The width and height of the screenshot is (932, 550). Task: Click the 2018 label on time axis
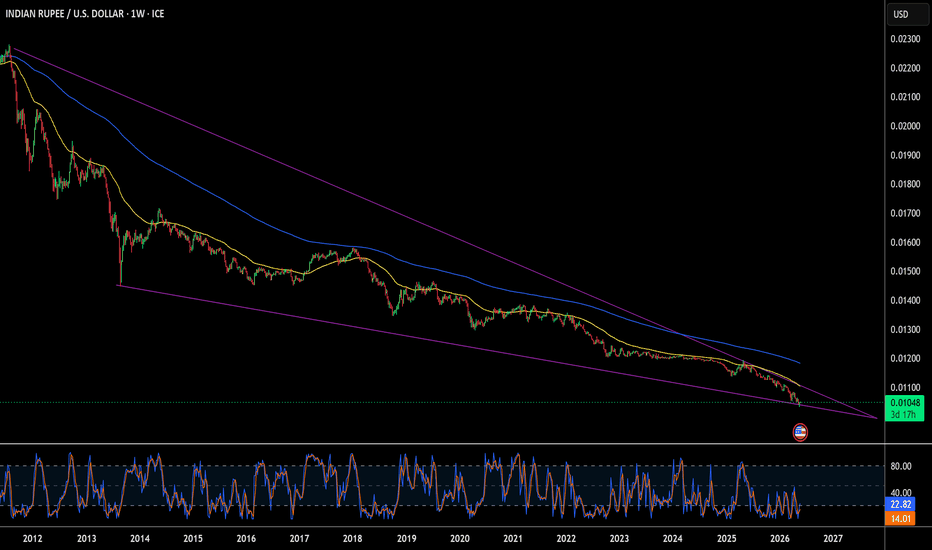(x=352, y=539)
